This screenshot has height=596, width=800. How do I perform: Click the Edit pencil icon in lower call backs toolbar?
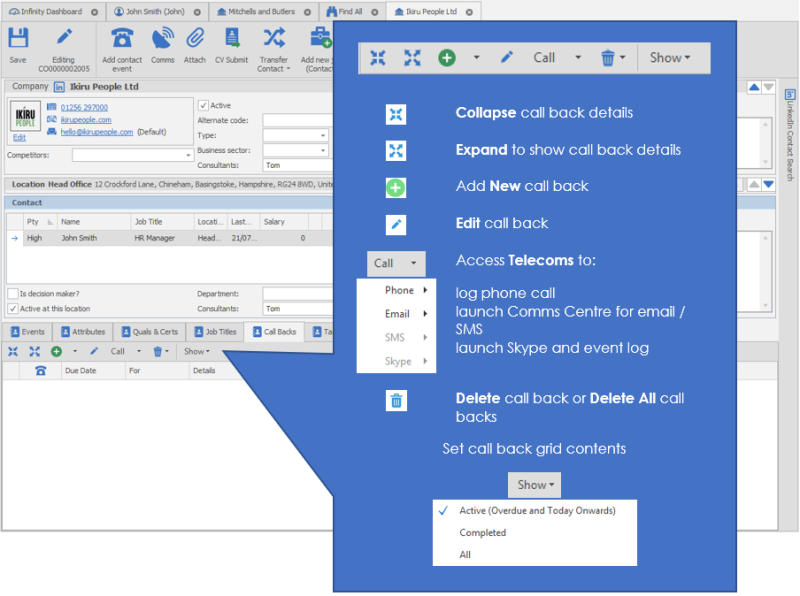(94, 352)
